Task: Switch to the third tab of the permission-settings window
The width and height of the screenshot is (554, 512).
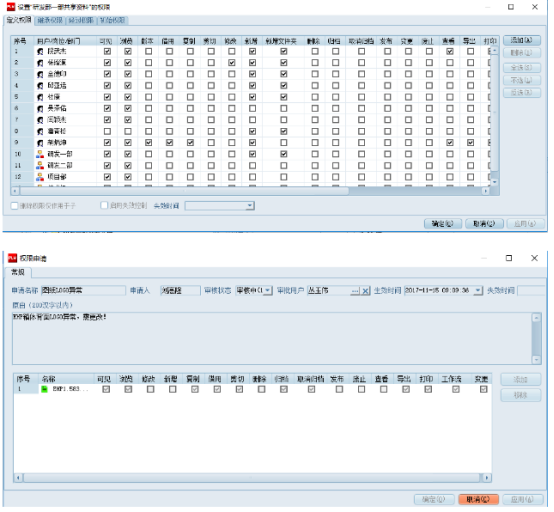Action: [81, 20]
